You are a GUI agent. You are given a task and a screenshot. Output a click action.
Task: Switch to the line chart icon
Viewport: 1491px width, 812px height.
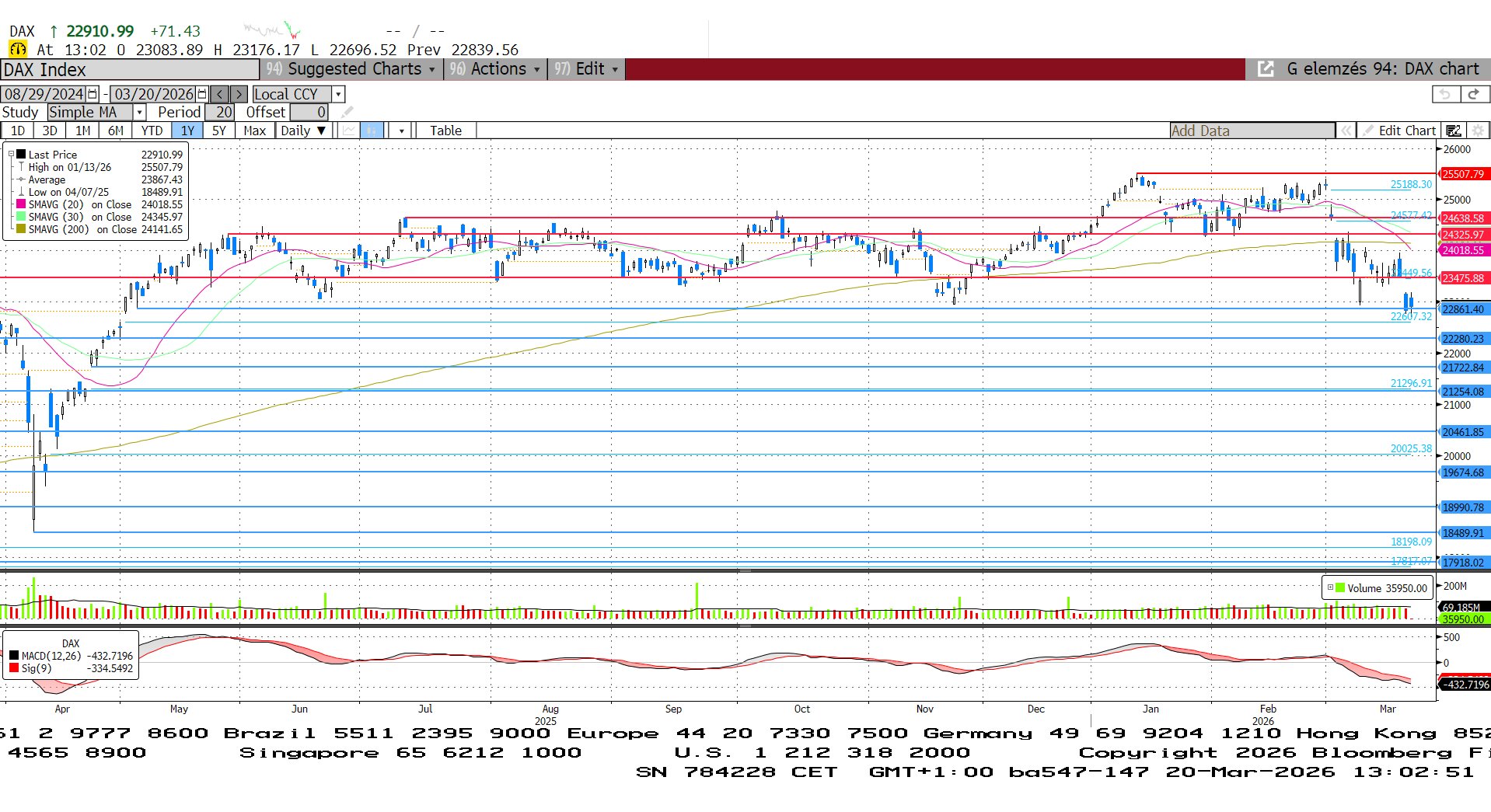click(348, 131)
